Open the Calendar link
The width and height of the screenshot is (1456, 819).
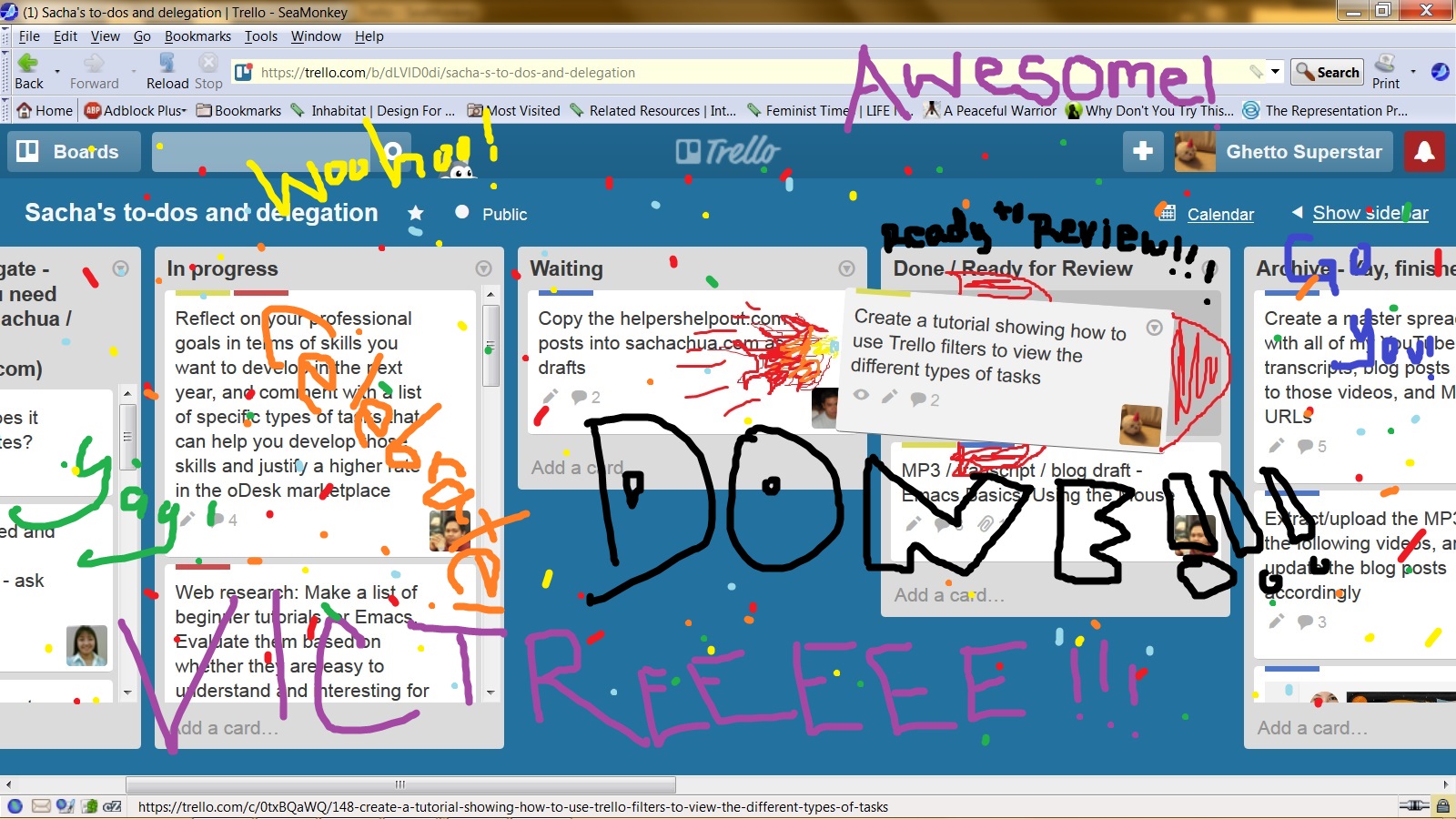(x=1220, y=214)
